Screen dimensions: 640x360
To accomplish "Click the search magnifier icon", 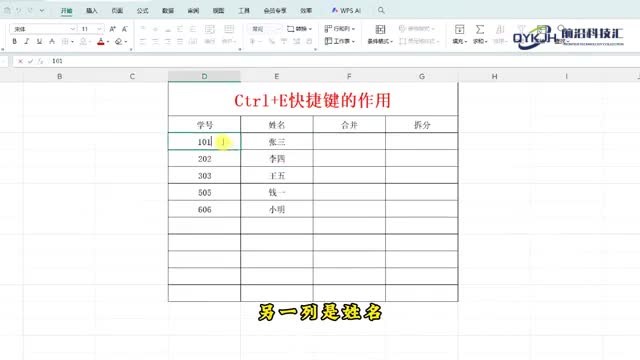I will pos(381,10).
